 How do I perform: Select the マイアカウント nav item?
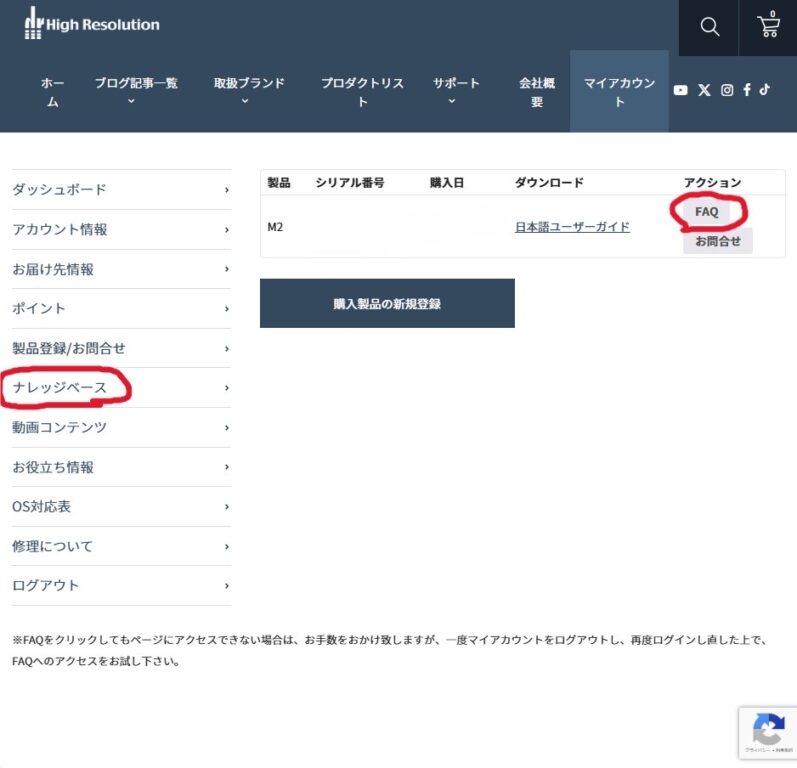point(619,92)
